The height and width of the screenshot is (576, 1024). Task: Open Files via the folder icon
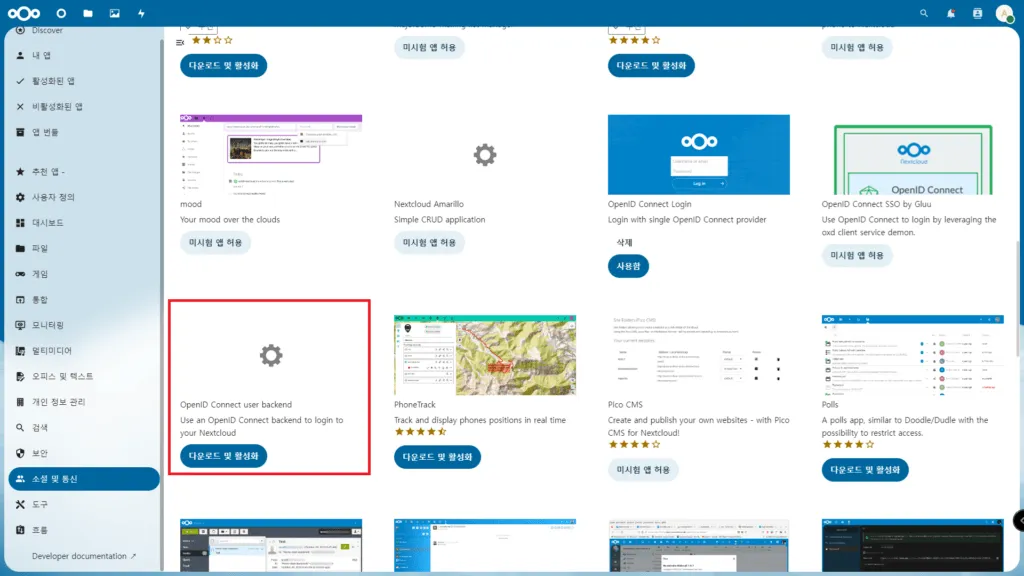88,13
